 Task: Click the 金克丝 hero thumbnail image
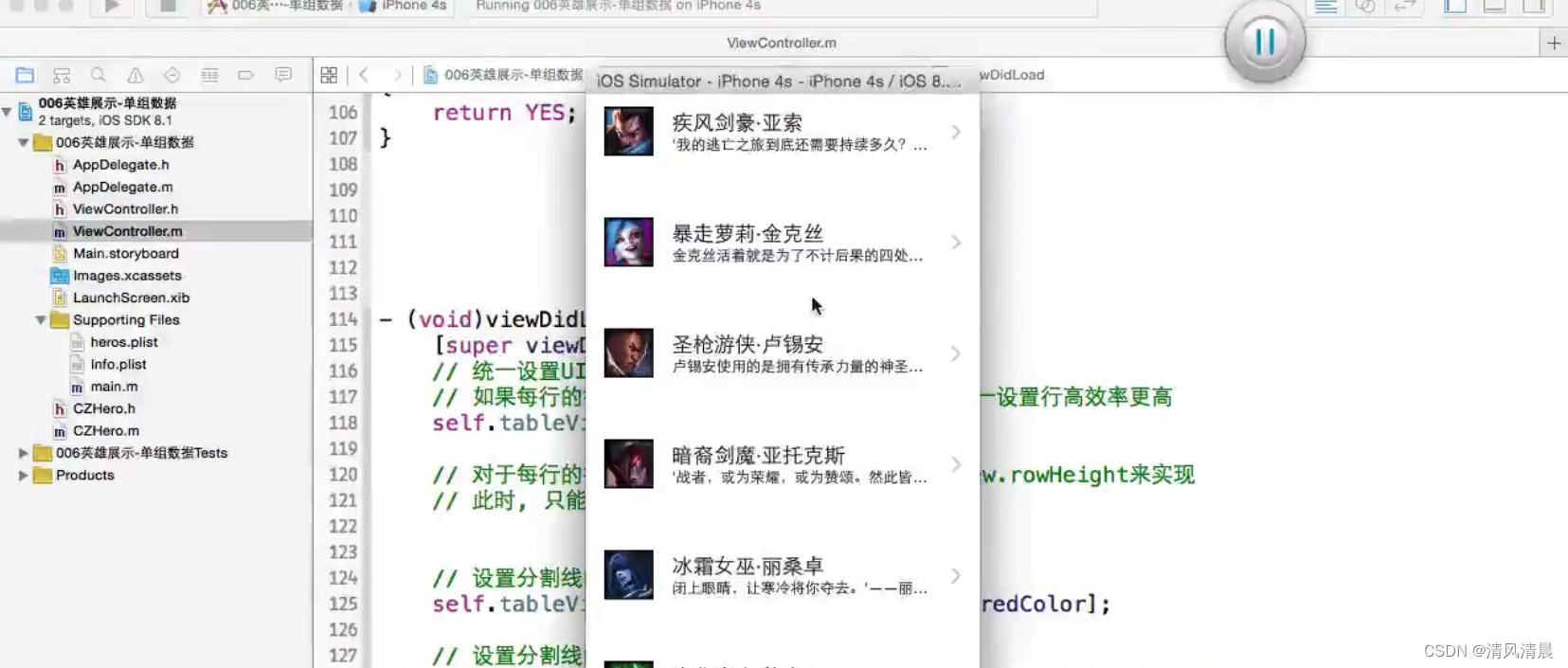click(629, 243)
